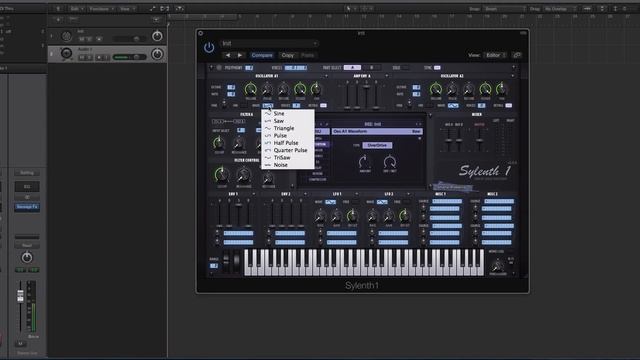This screenshot has width=640, height=360.
Task: Click Inst track instrument icon in Logic
Action: (66, 36)
